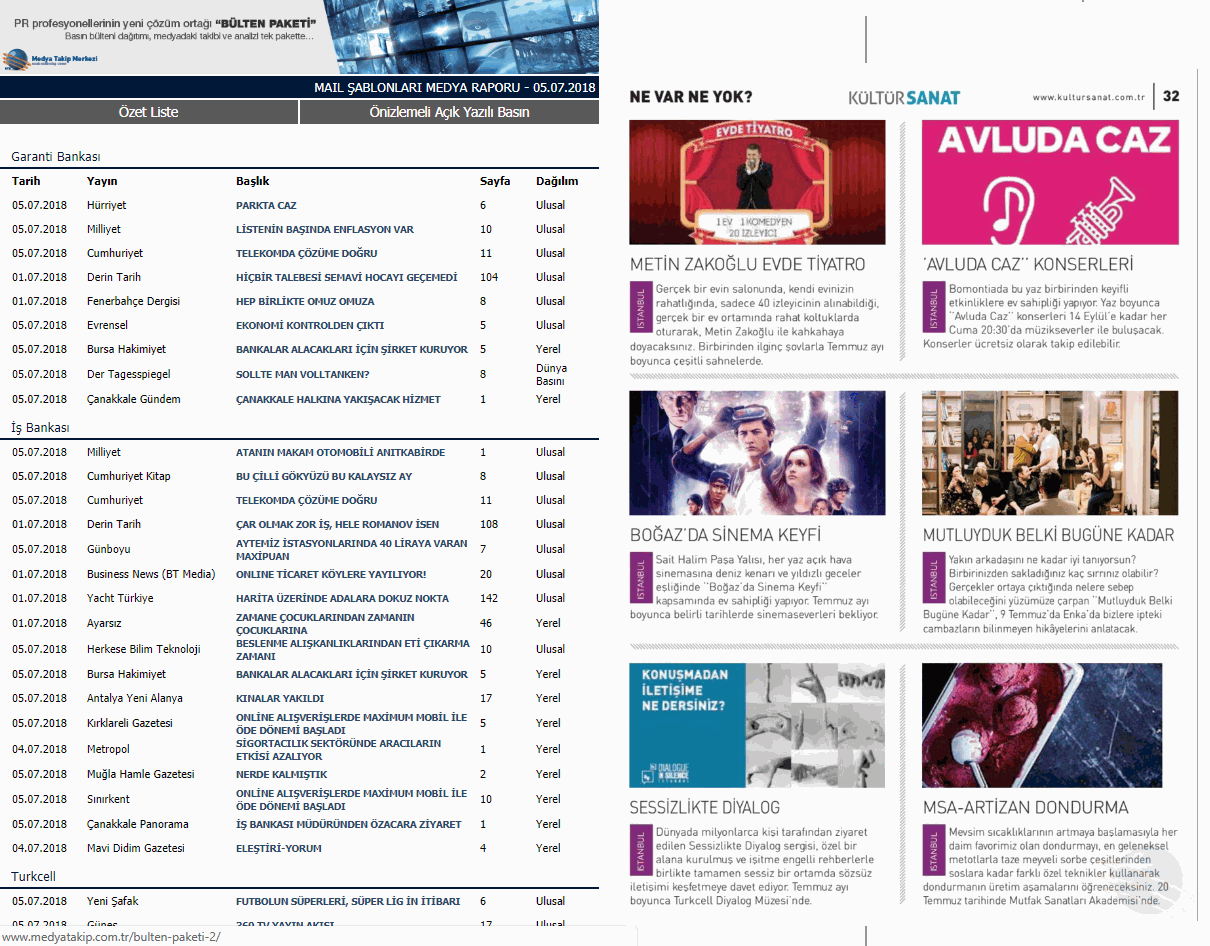
Task: Select the Mavi Didim Gazetesi cell
Action: 136,848
